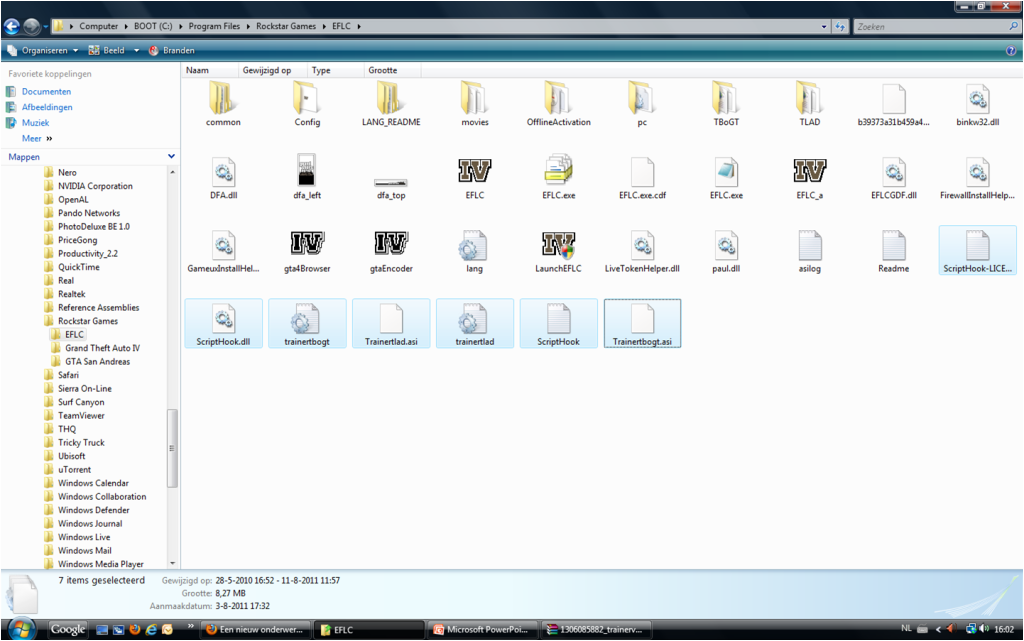Click the Branden toolbar button
This screenshot has width=1024, height=641.
(x=172, y=50)
